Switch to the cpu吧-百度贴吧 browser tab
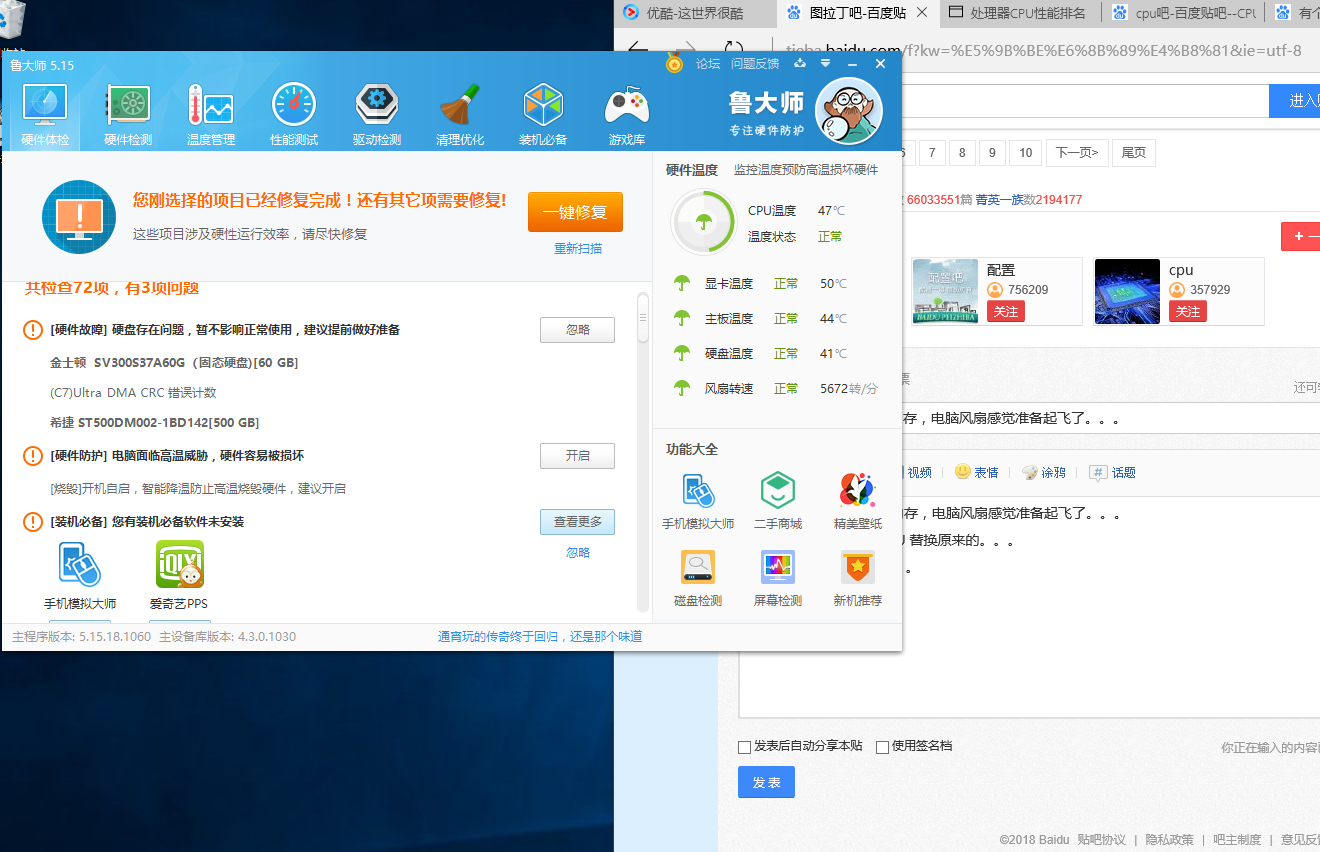The image size is (1320, 852). pos(1184,13)
